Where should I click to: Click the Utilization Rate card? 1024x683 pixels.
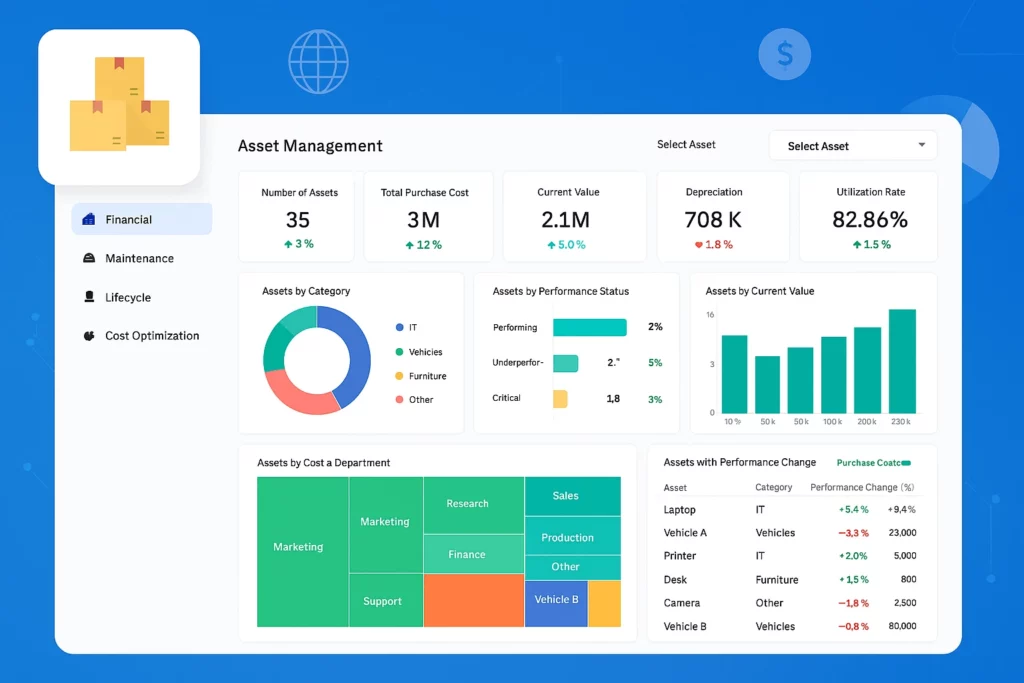pos(870,216)
